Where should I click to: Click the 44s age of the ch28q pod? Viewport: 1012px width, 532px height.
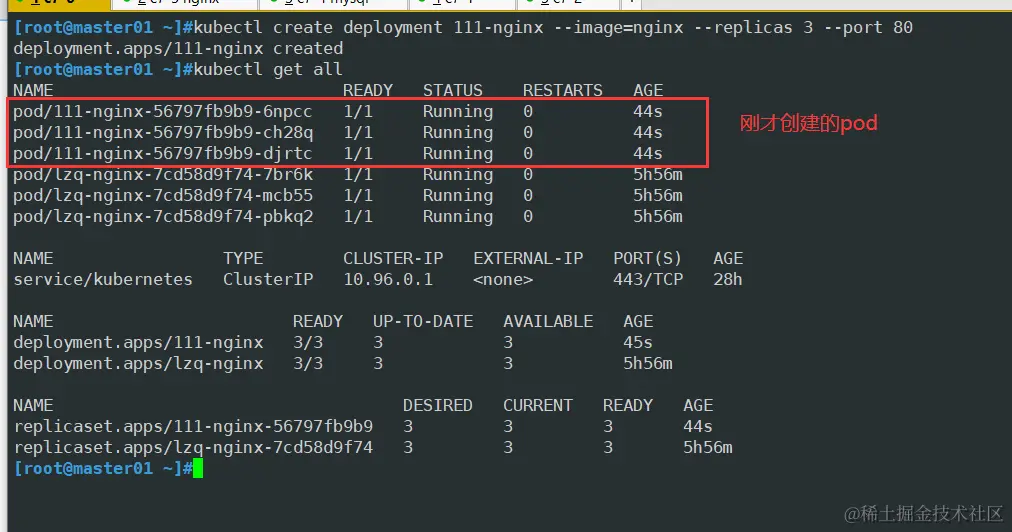(x=647, y=132)
